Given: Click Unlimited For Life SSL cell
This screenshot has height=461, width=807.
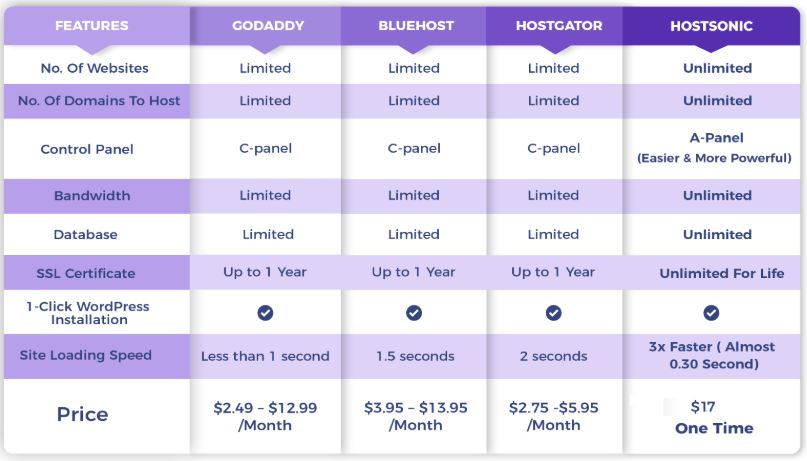Looking at the screenshot, I should pyautogui.click(x=722, y=273).
